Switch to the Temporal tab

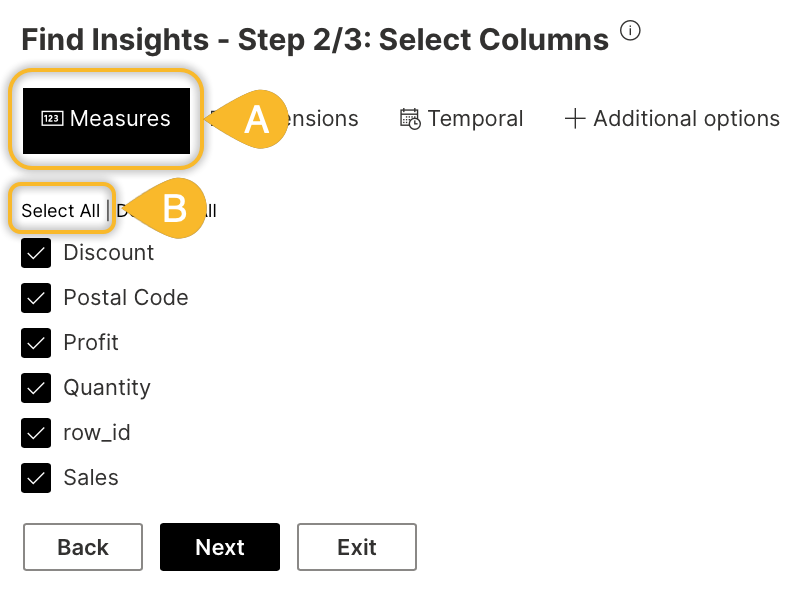point(461,119)
